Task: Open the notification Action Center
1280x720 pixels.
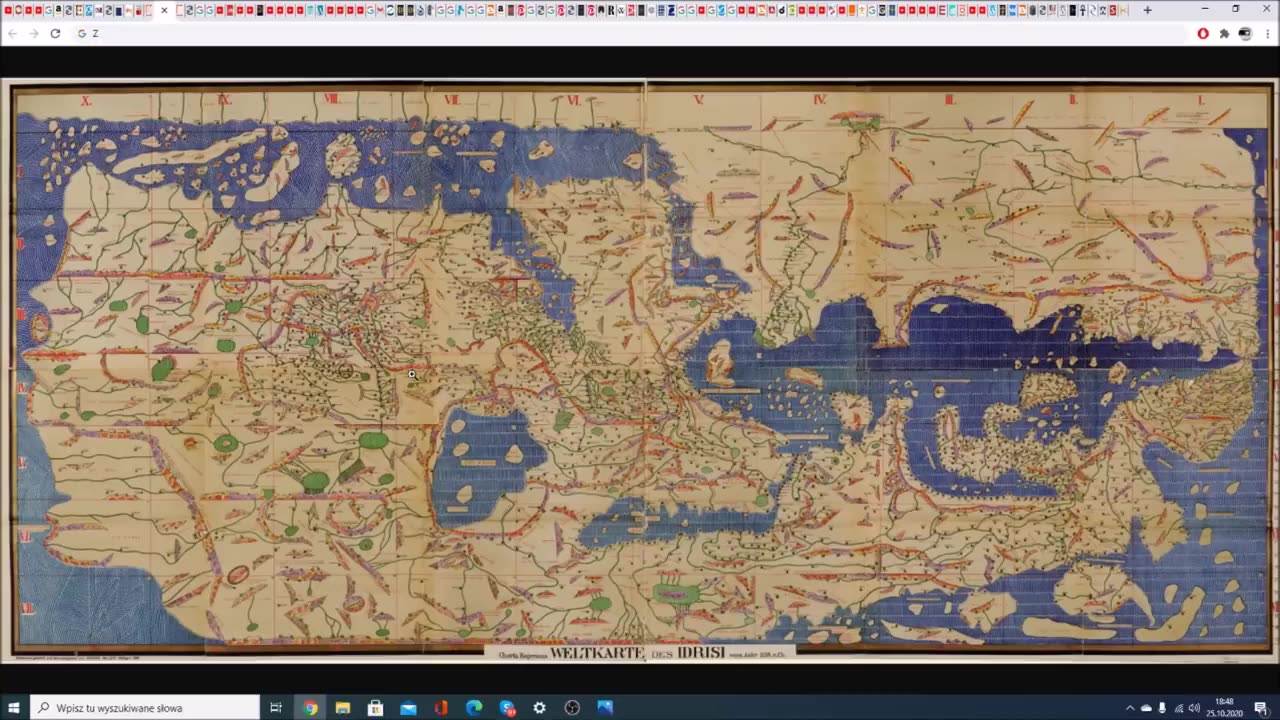Action: [1261, 708]
